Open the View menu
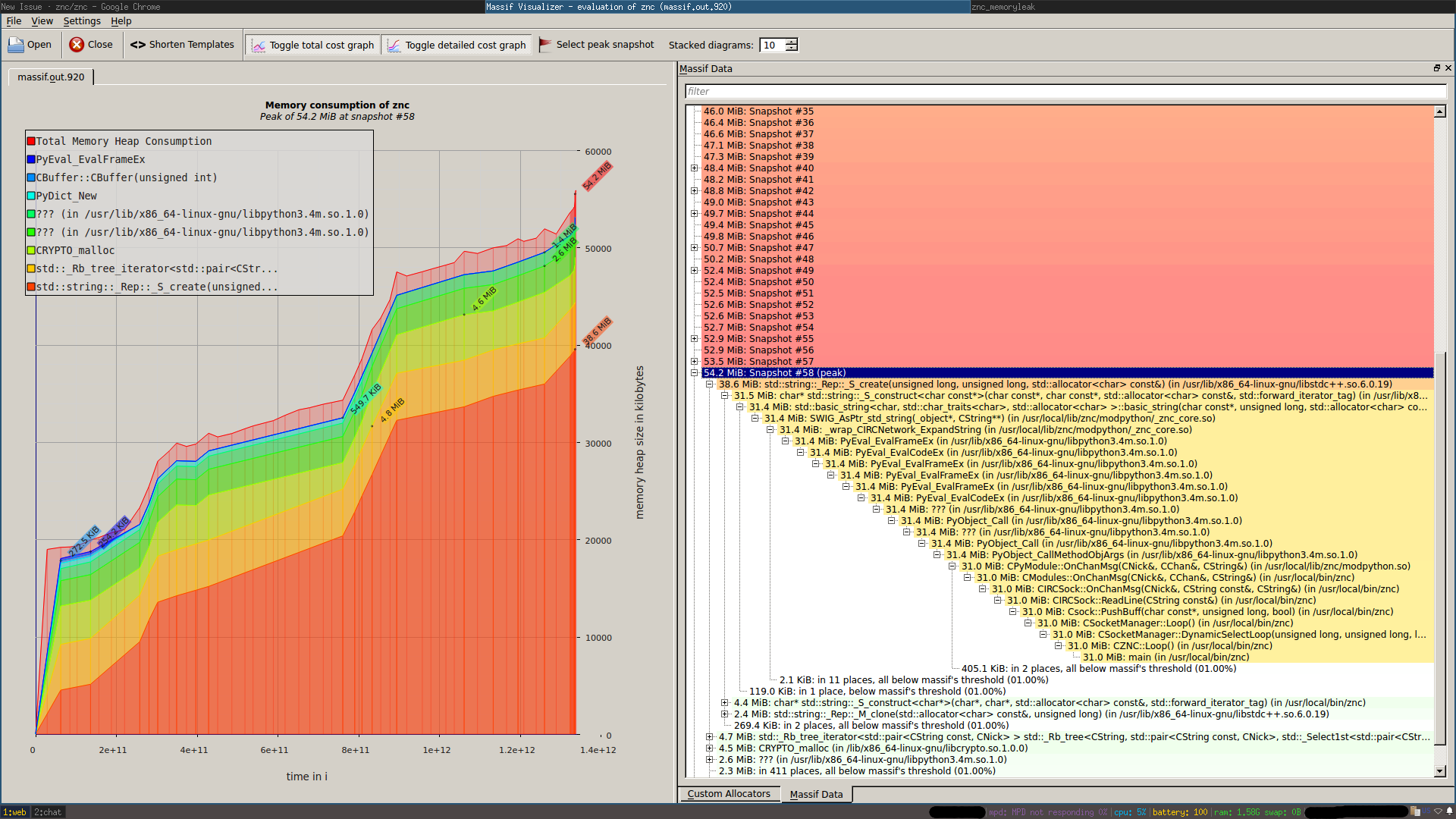1456x819 pixels. point(42,21)
